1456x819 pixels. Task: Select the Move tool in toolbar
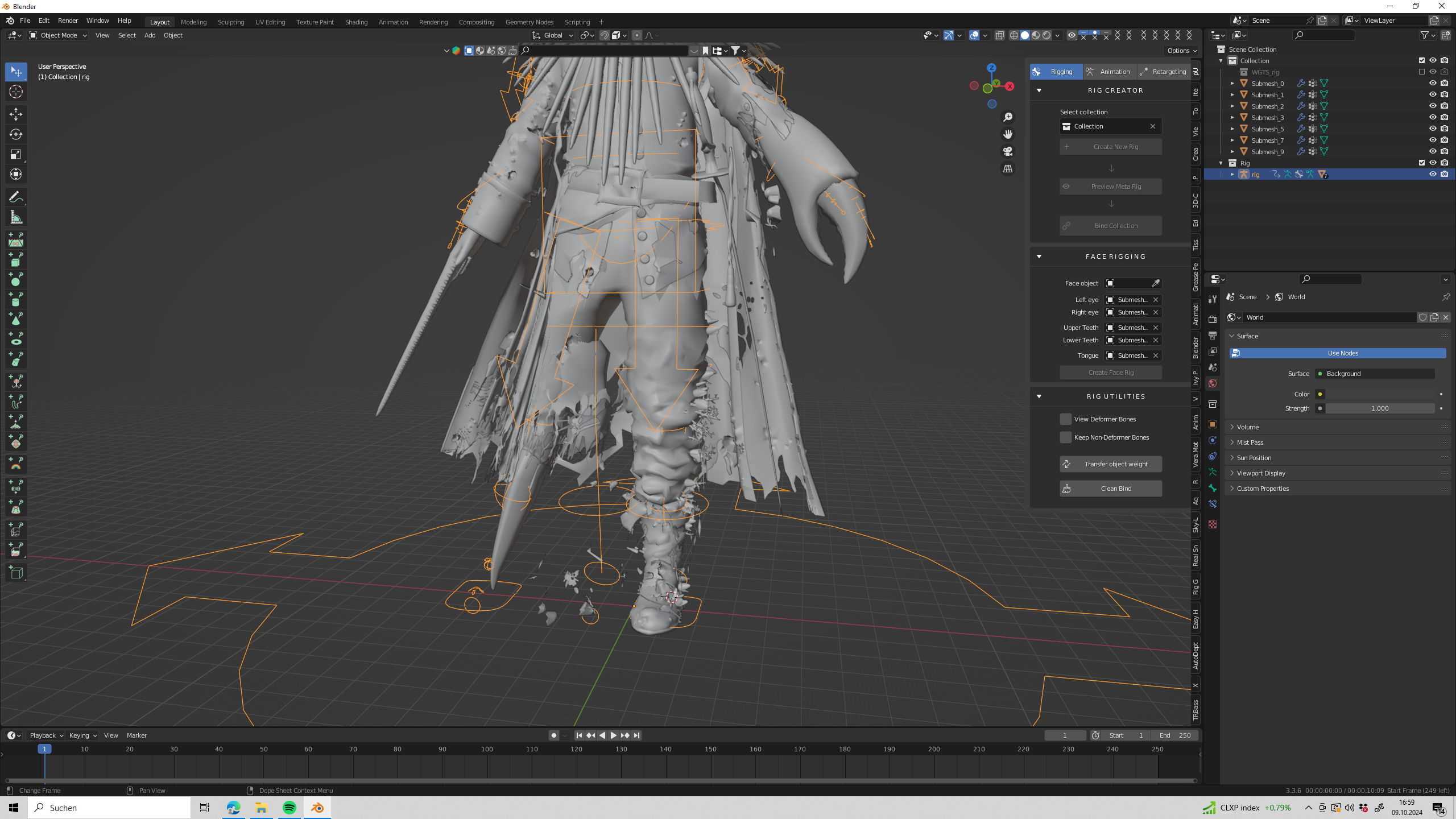(16, 114)
